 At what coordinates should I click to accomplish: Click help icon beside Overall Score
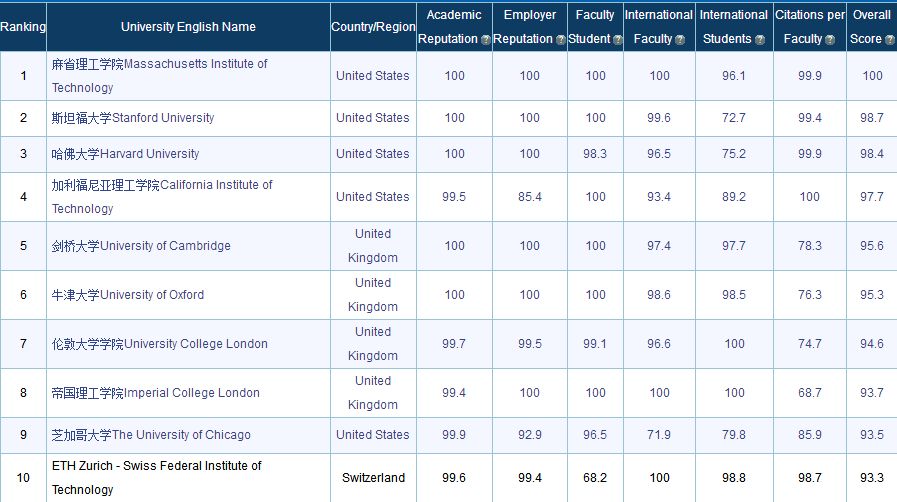890,40
